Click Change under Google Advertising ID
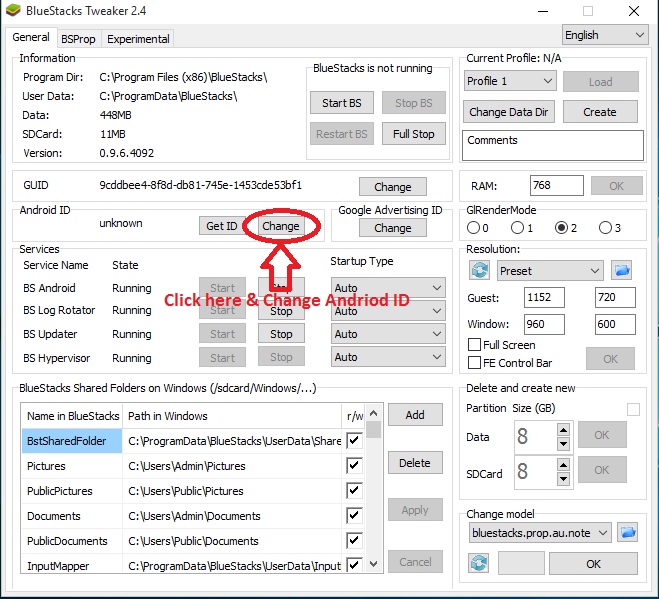 click(x=393, y=228)
